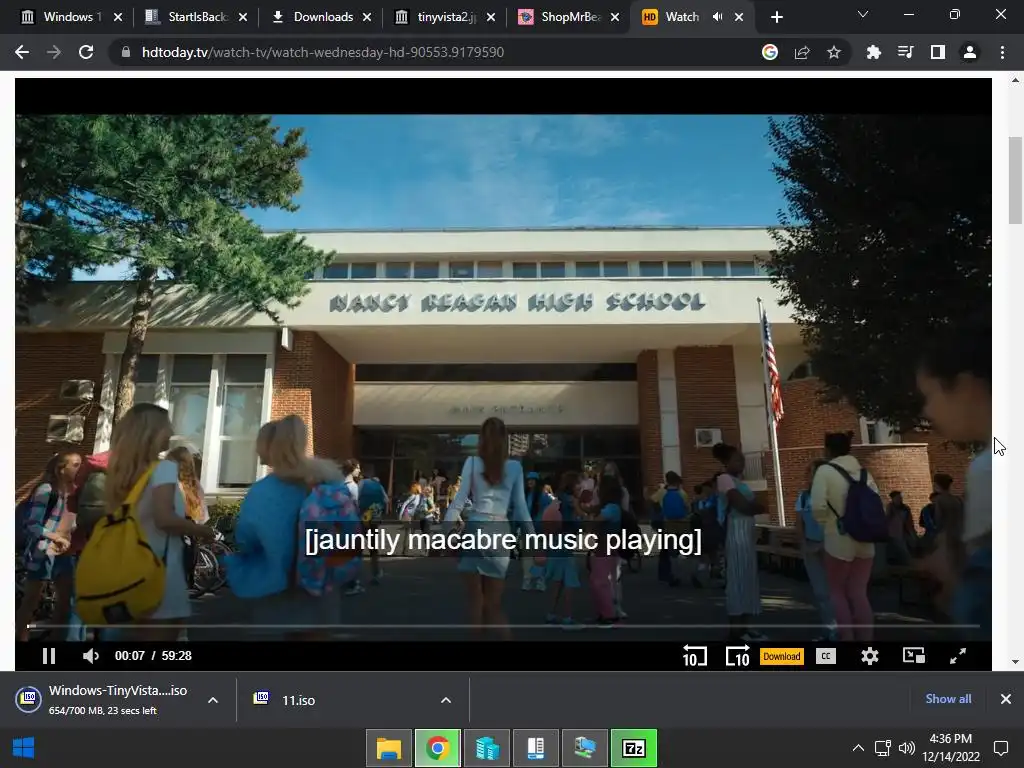The width and height of the screenshot is (1024, 768).
Task: Click the 00:07 / 59:28 time display
Action: click(x=153, y=656)
